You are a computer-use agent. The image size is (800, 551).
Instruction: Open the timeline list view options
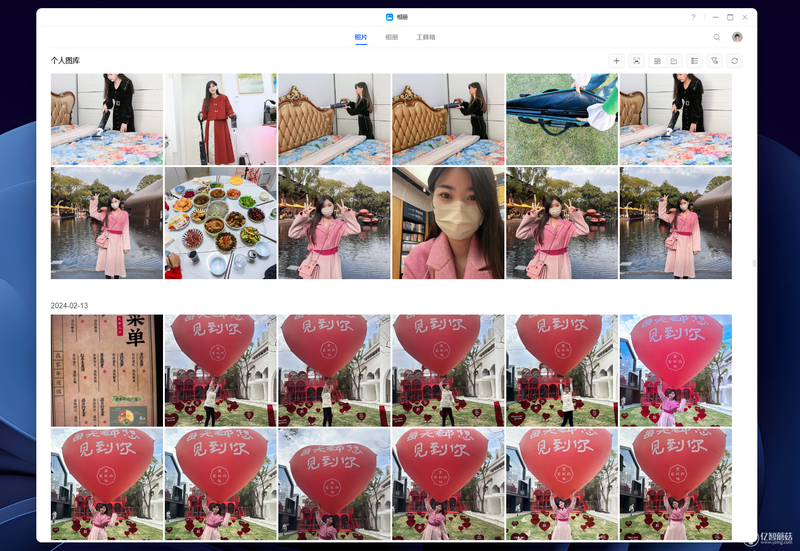click(694, 61)
